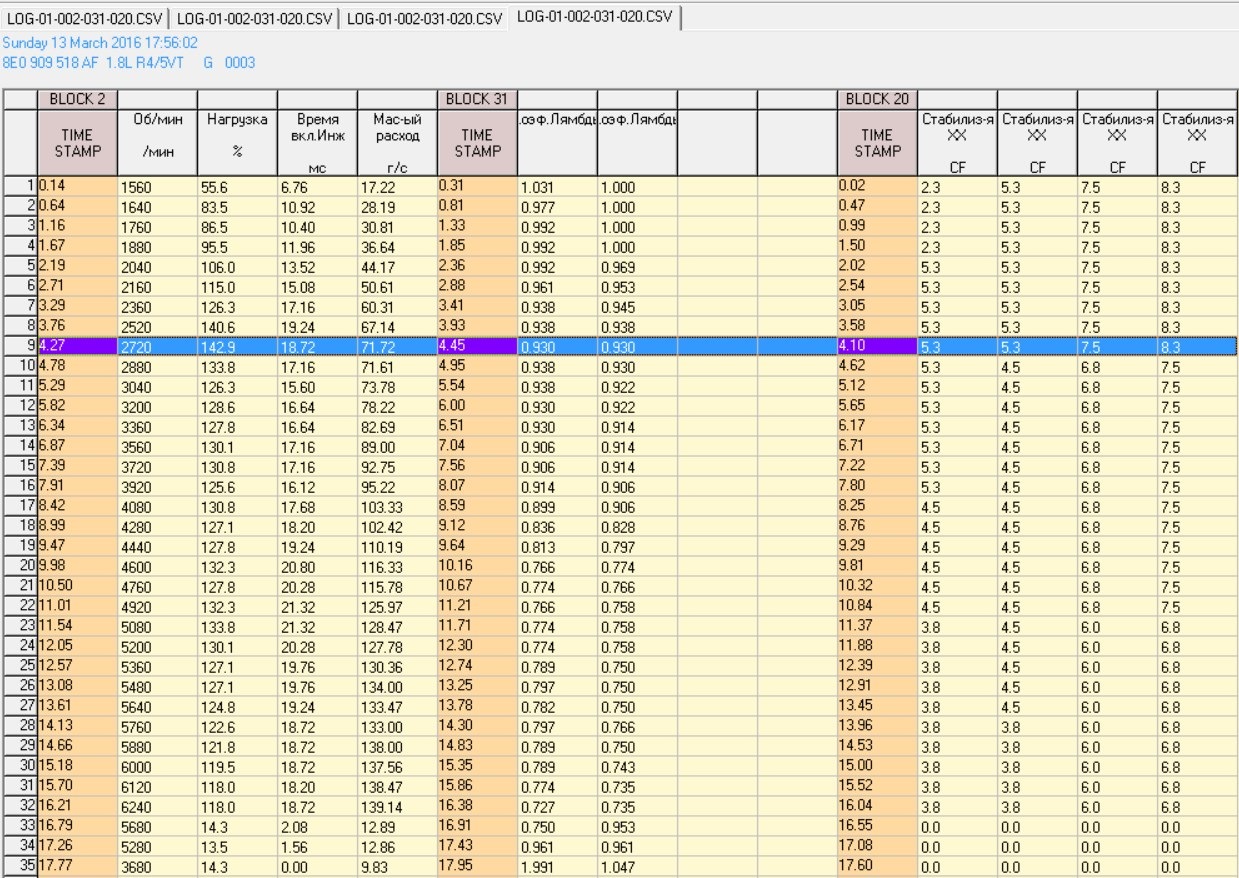
Task: Click the BLOCK 20 time stamp 15.00
Action: click(877, 767)
